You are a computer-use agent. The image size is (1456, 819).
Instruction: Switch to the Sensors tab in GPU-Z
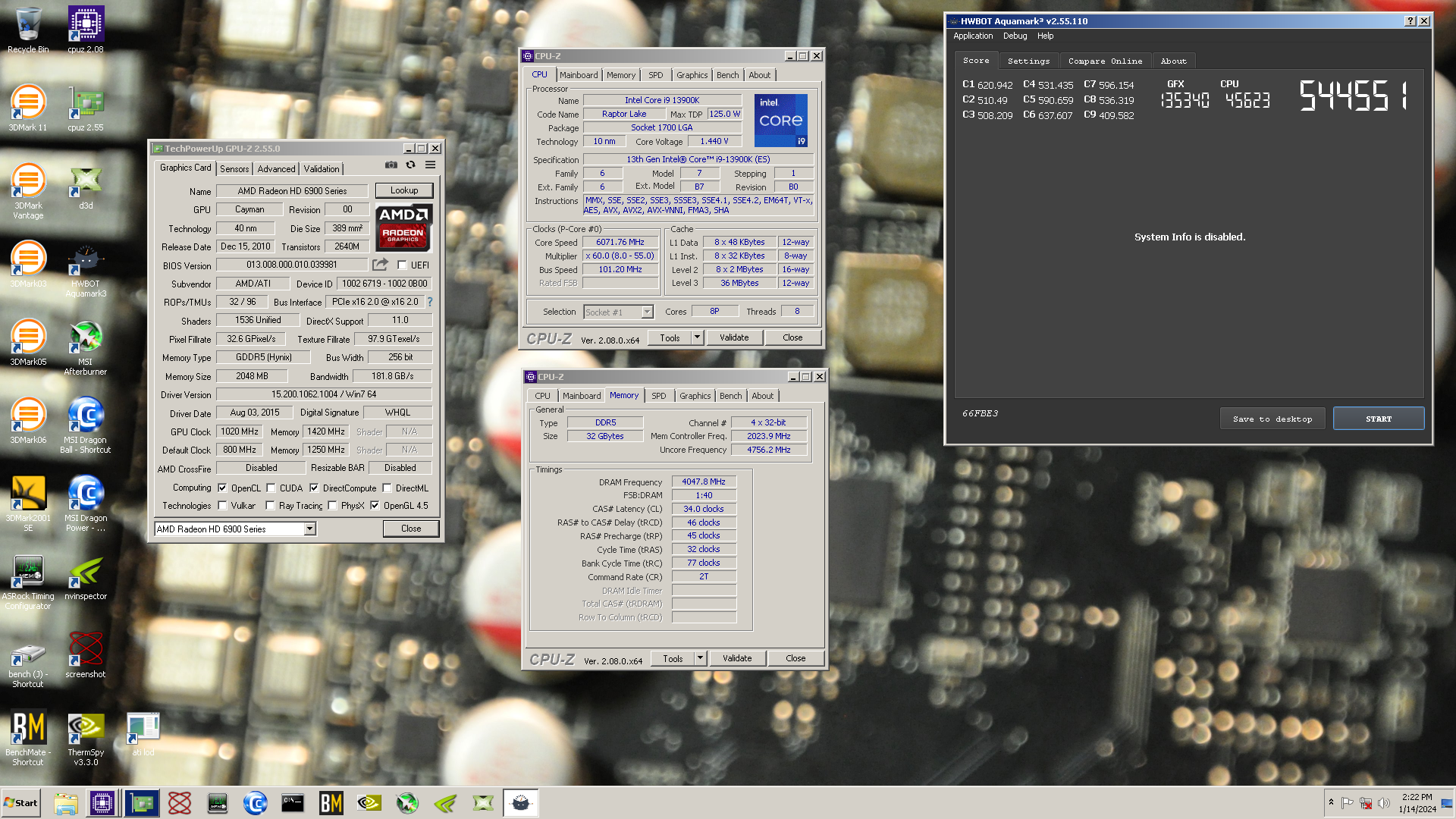[x=234, y=169]
